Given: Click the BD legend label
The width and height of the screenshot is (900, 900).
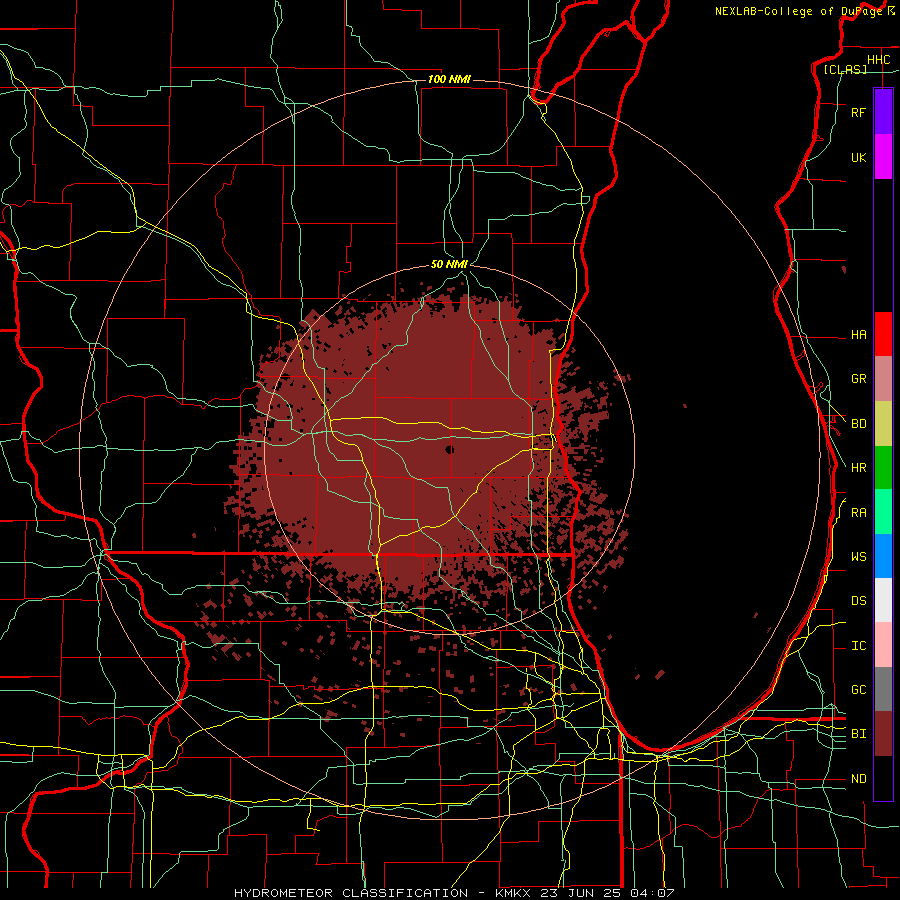Looking at the screenshot, I should (858, 424).
